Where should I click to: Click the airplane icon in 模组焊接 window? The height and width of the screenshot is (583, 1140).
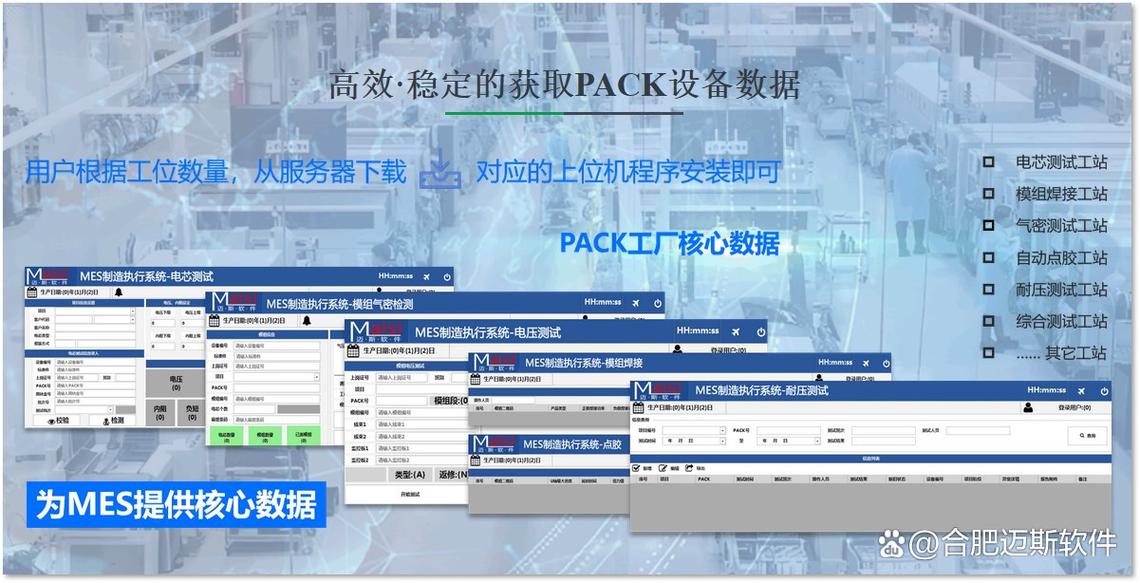(x=865, y=363)
